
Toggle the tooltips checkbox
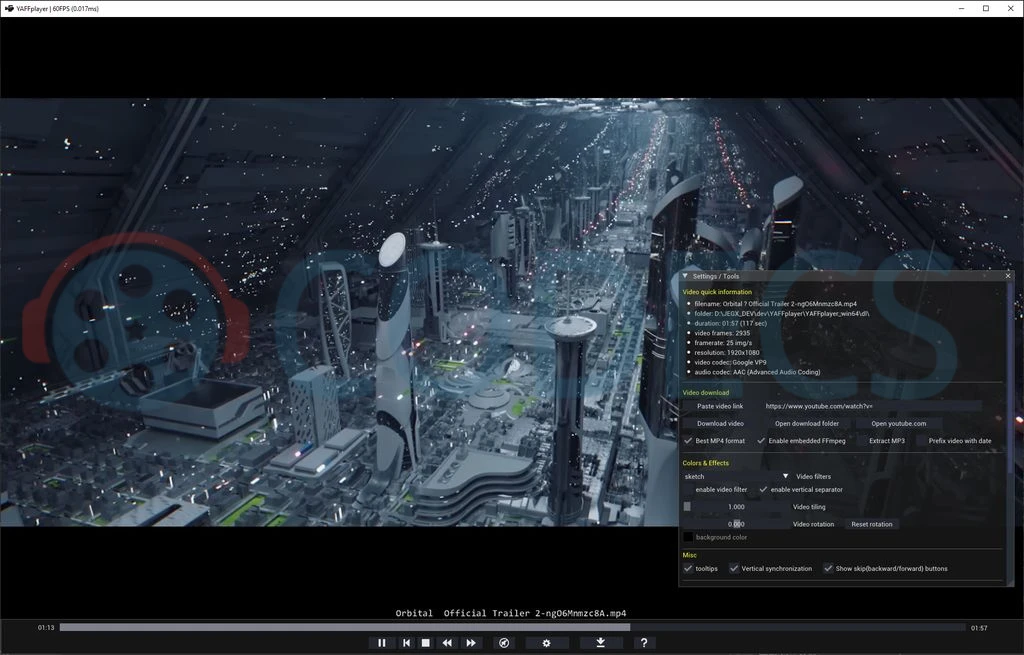click(688, 568)
